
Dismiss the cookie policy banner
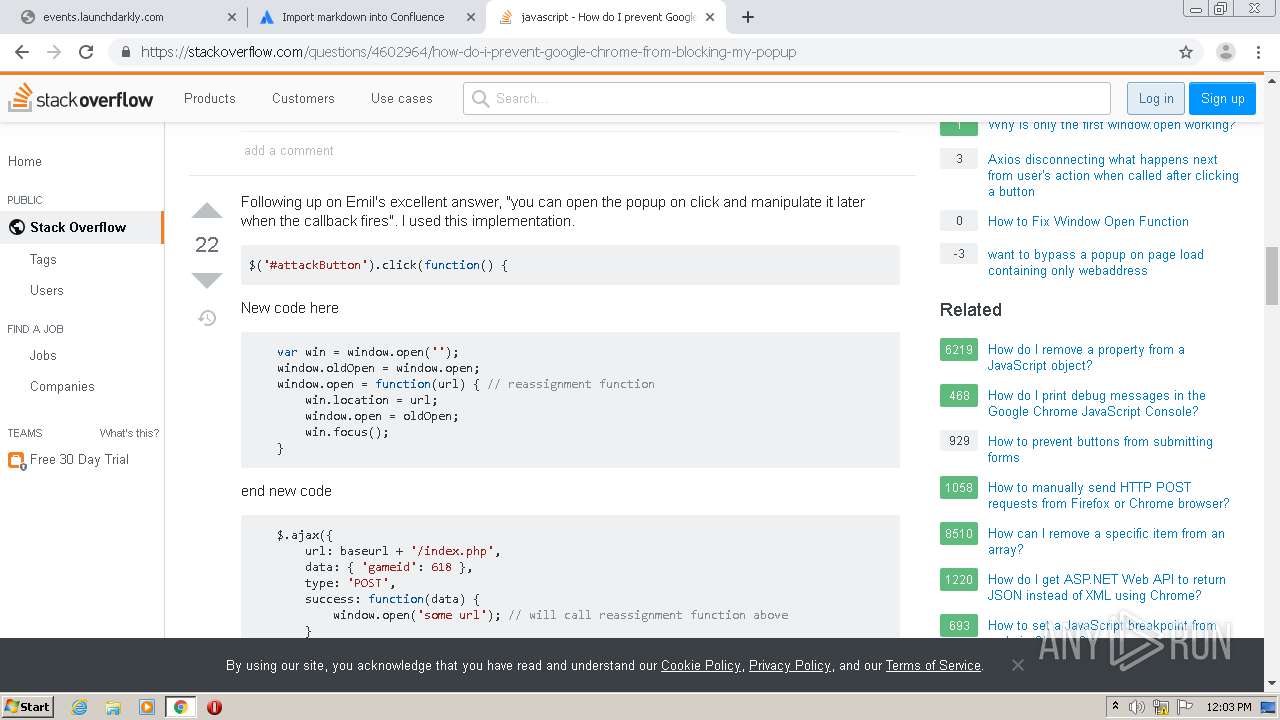click(1017, 665)
